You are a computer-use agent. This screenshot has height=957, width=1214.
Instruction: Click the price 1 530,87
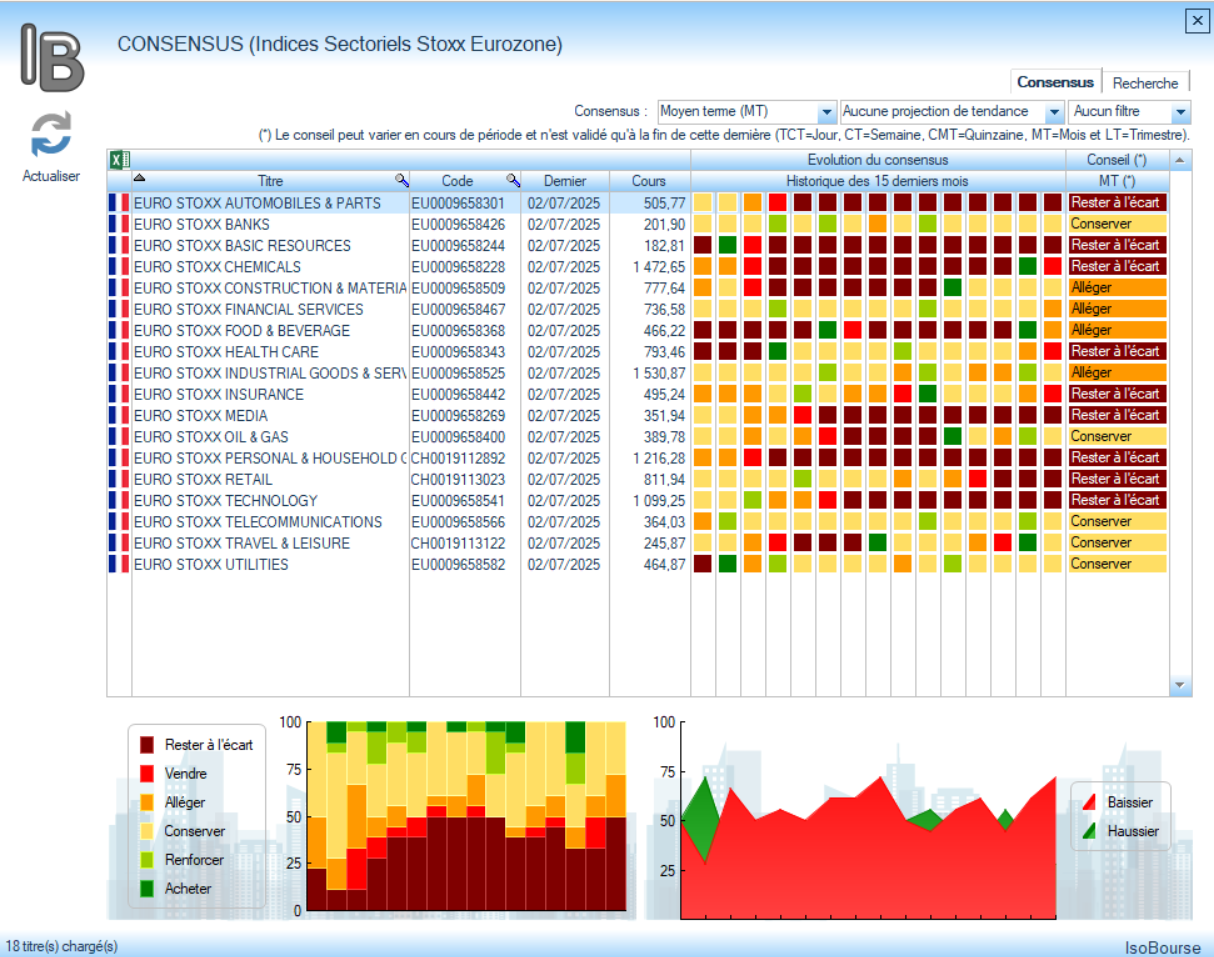coord(659,373)
